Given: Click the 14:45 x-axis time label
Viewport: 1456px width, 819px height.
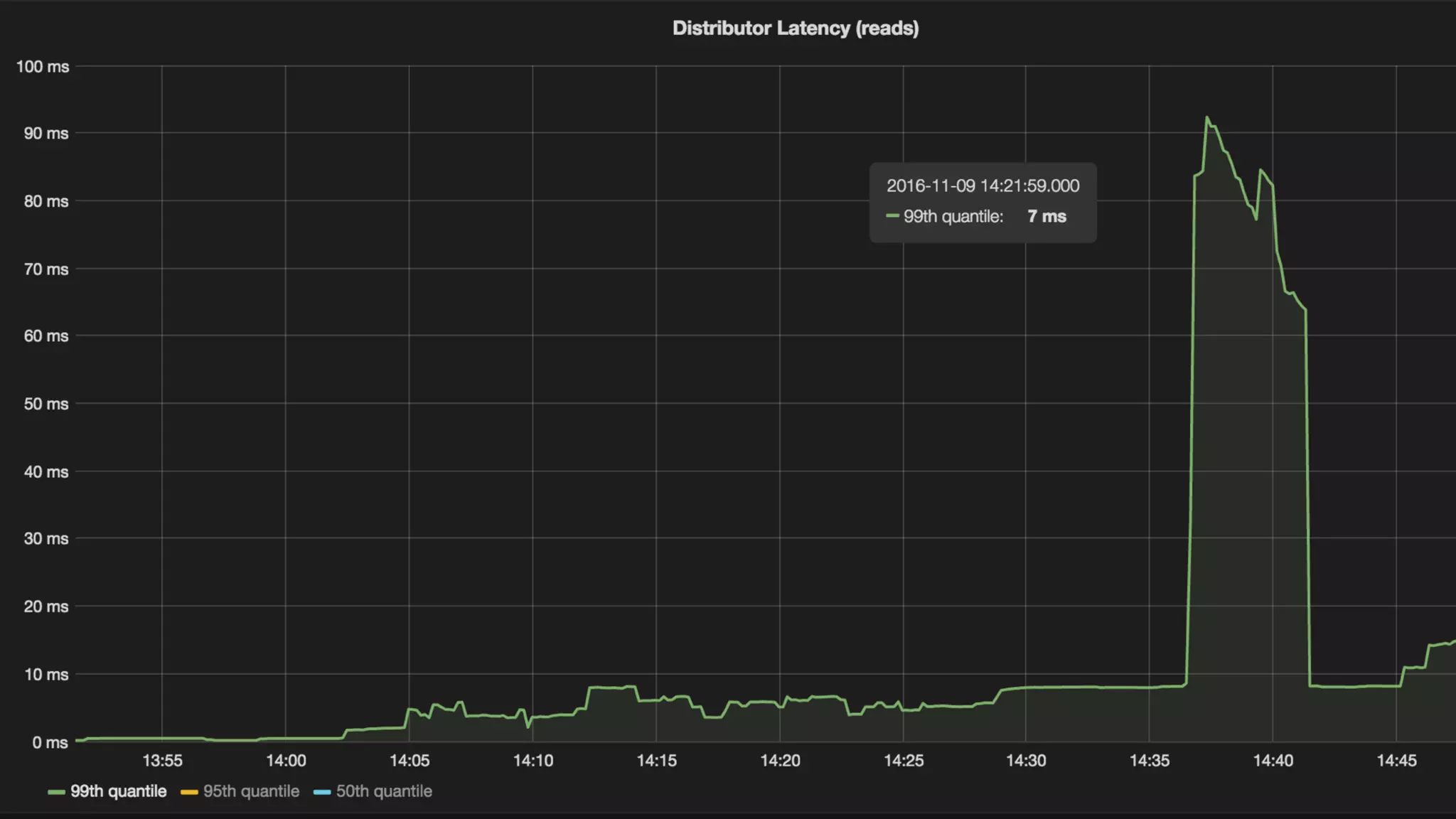Looking at the screenshot, I should [x=1396, y=761].
